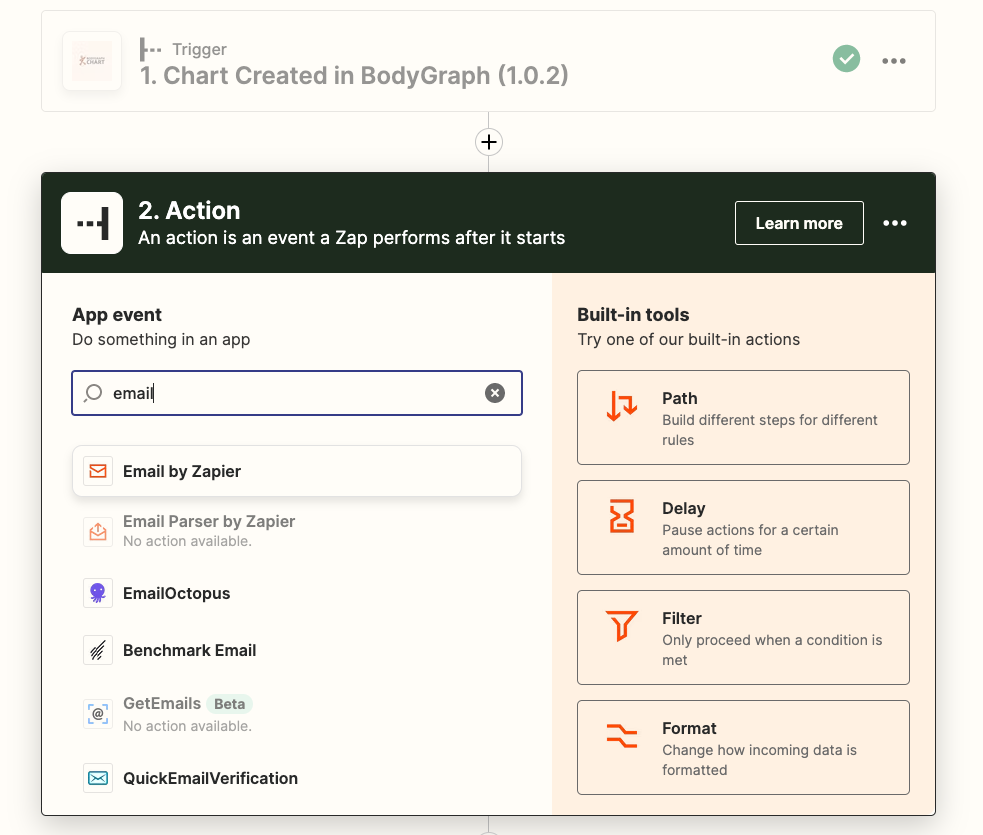The width and height of the screenshot is (983, 835).
Task: Click the Action step icon
Action: (x=92, y=223)
